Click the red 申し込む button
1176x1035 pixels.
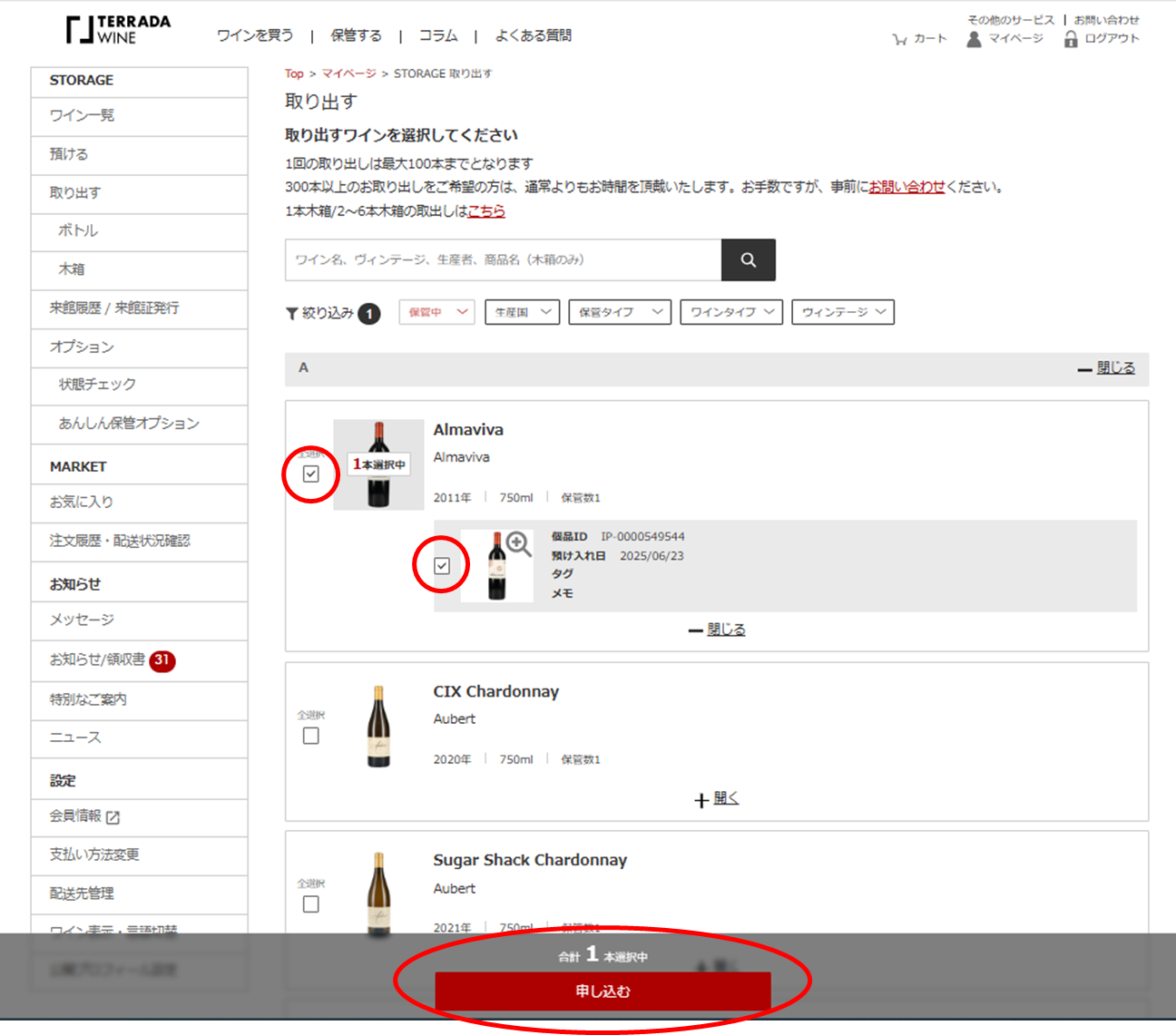point(603,991)
